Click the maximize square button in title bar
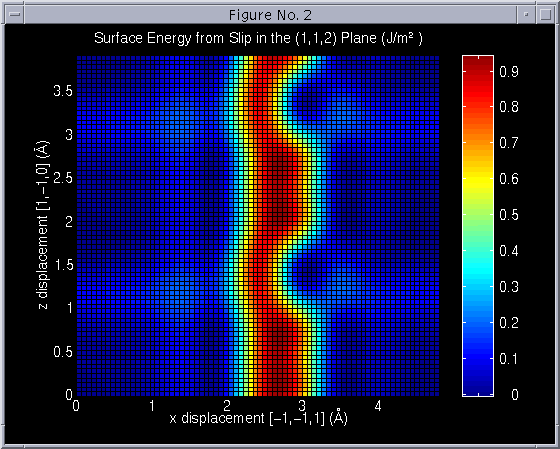Image resolution: width=560 pixels, height=449 pixels. point(545,15)
